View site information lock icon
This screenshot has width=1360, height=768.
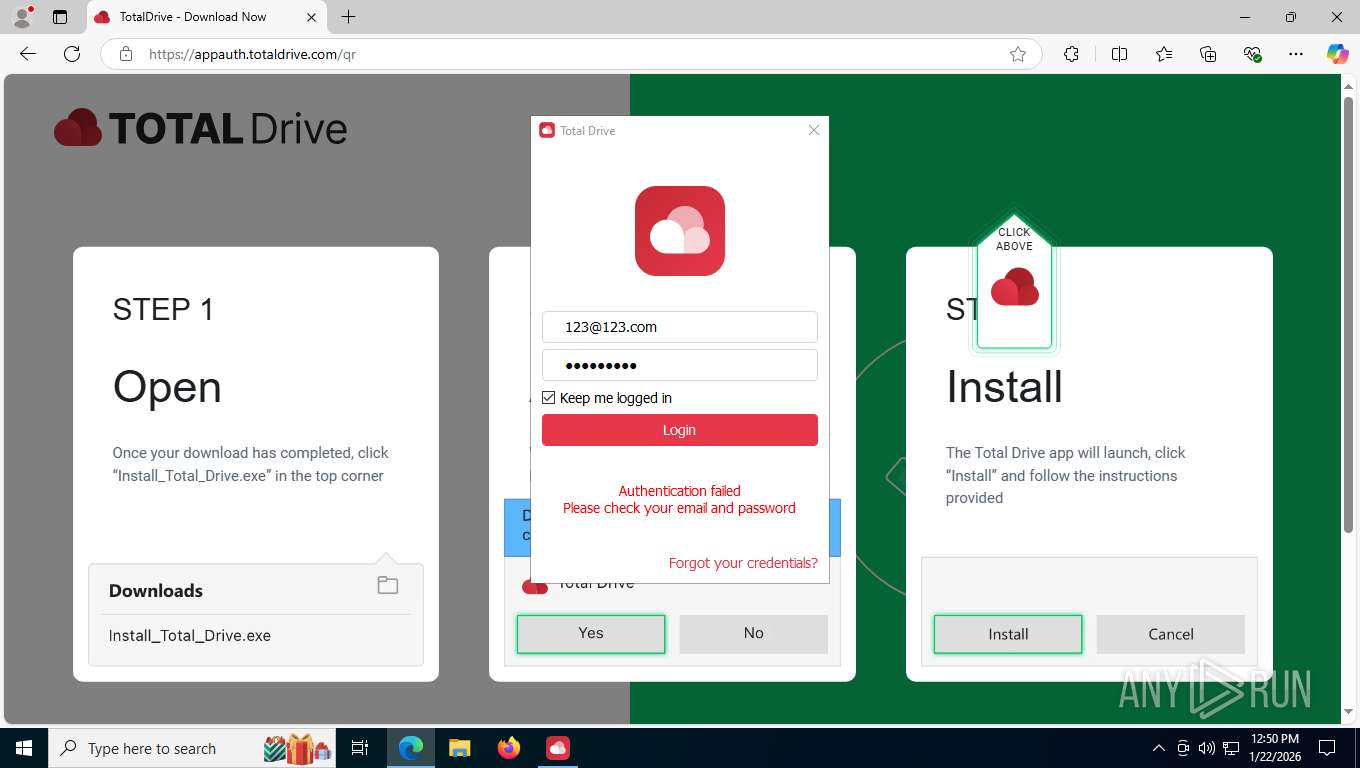pyautogui.click(x=126, y=54)
